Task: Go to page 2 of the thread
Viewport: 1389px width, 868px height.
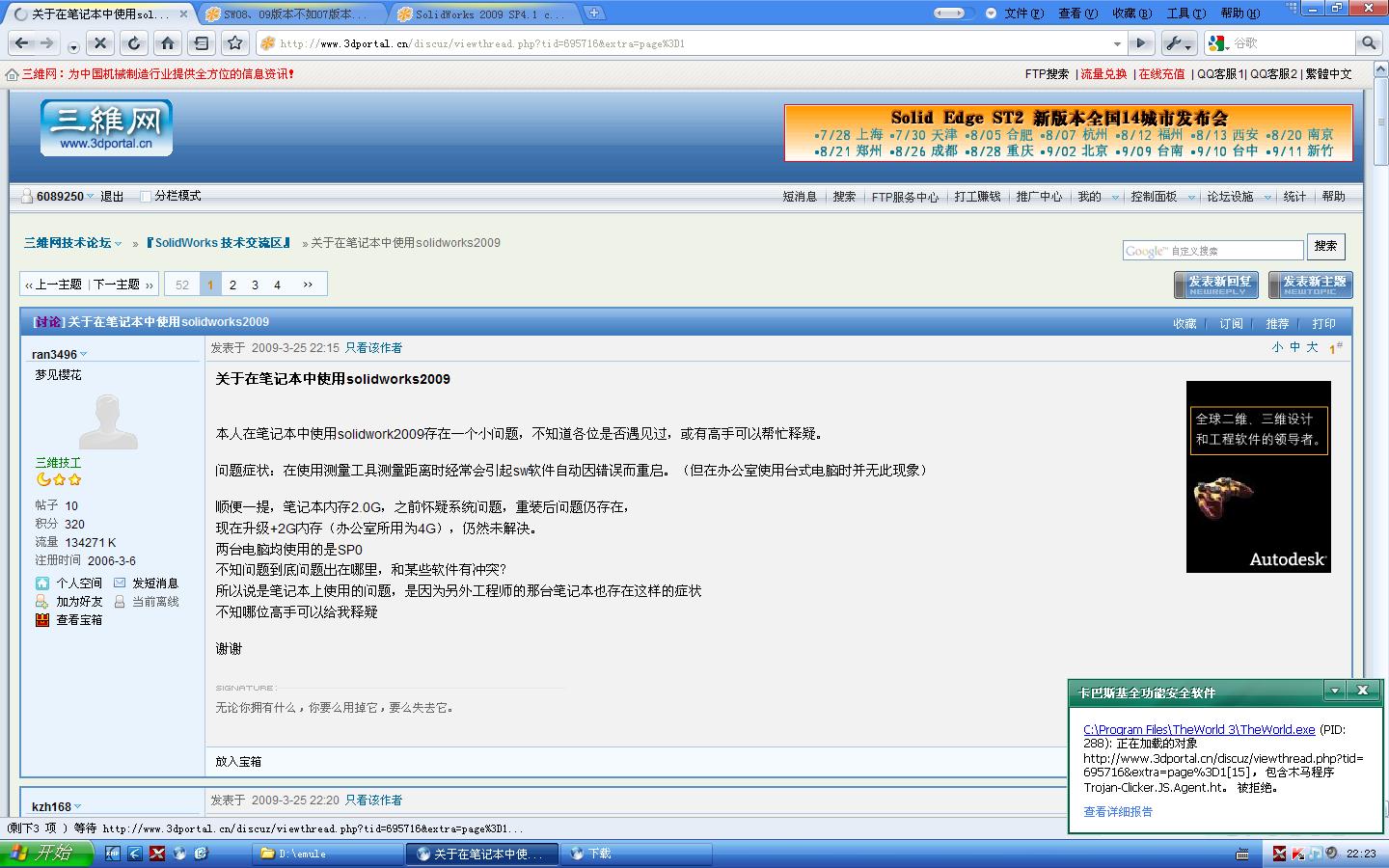Action: [x=232, y=285]
